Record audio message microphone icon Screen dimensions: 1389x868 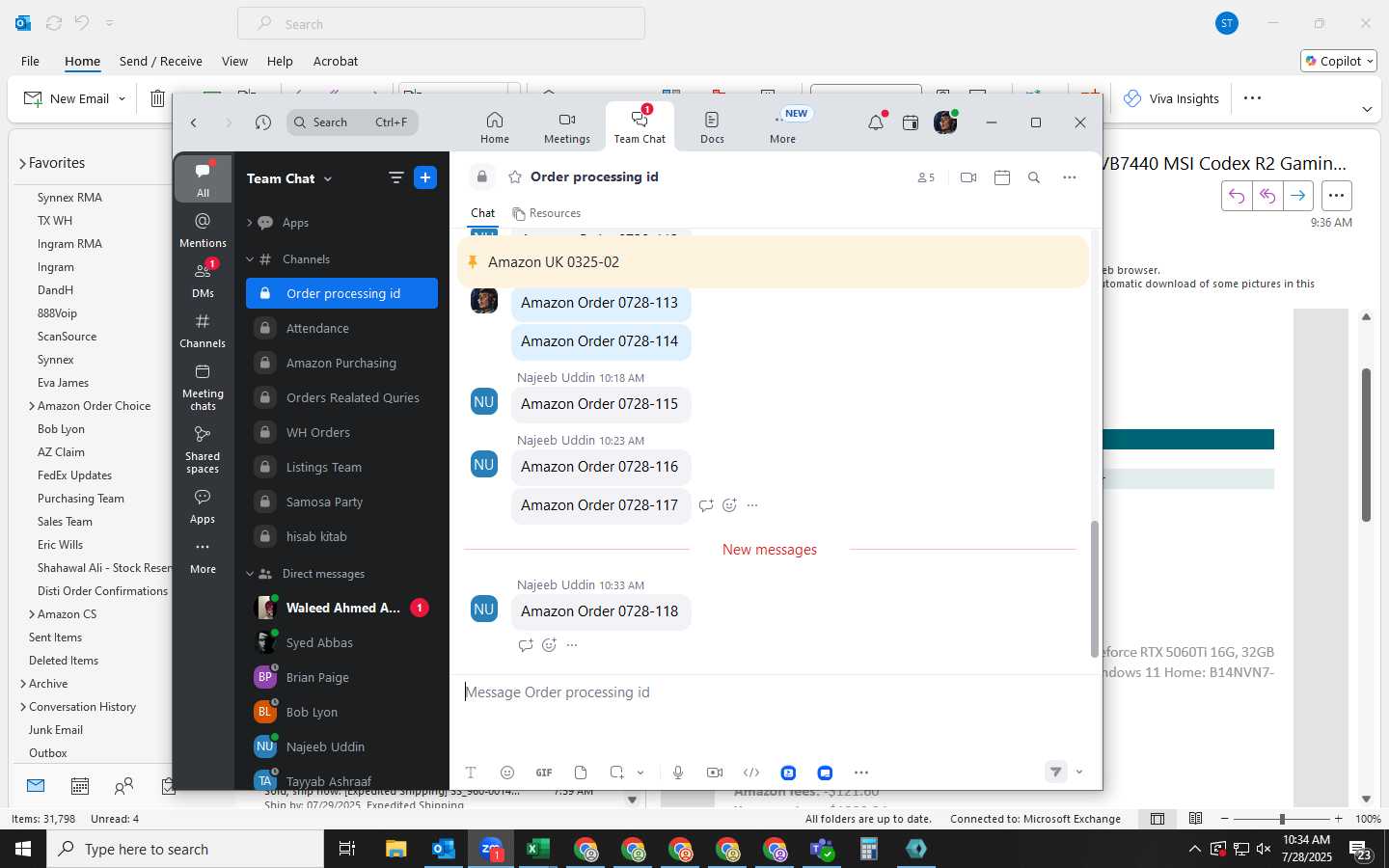678,773
